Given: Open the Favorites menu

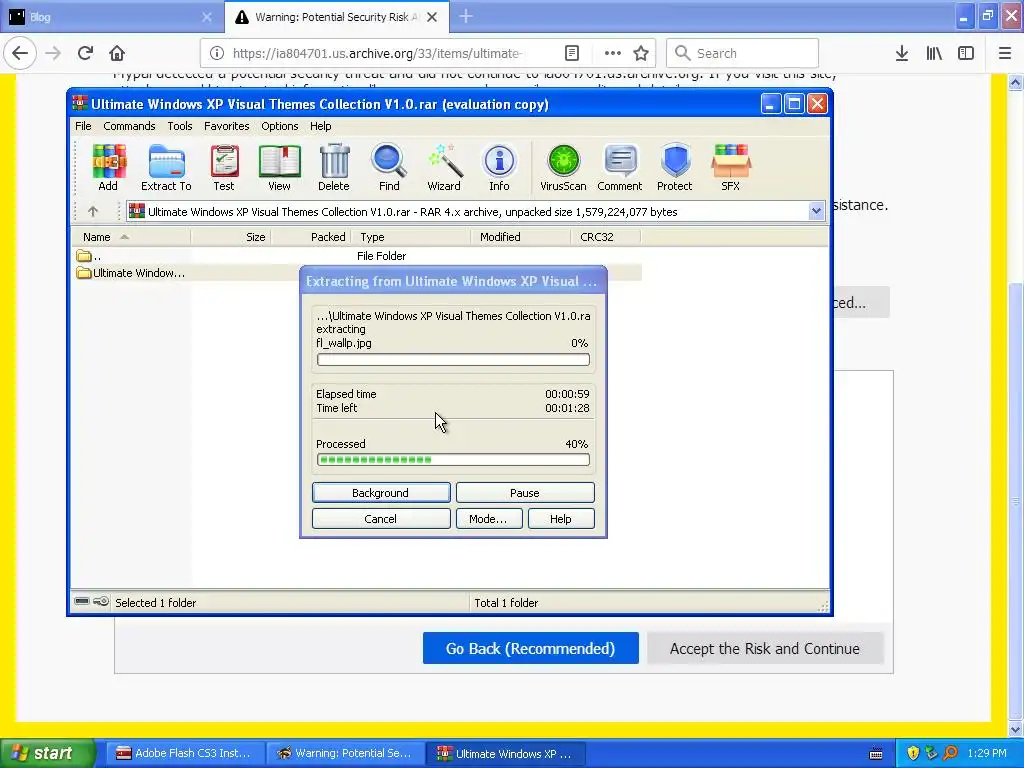Looking at the screenshot, I should [227, 126].
